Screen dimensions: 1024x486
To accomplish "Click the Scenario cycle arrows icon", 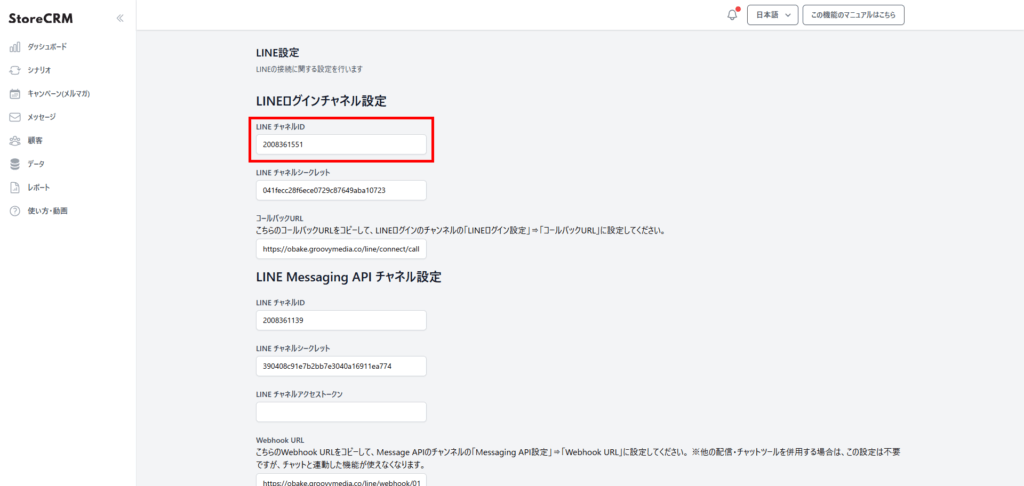I will (15, 70).
